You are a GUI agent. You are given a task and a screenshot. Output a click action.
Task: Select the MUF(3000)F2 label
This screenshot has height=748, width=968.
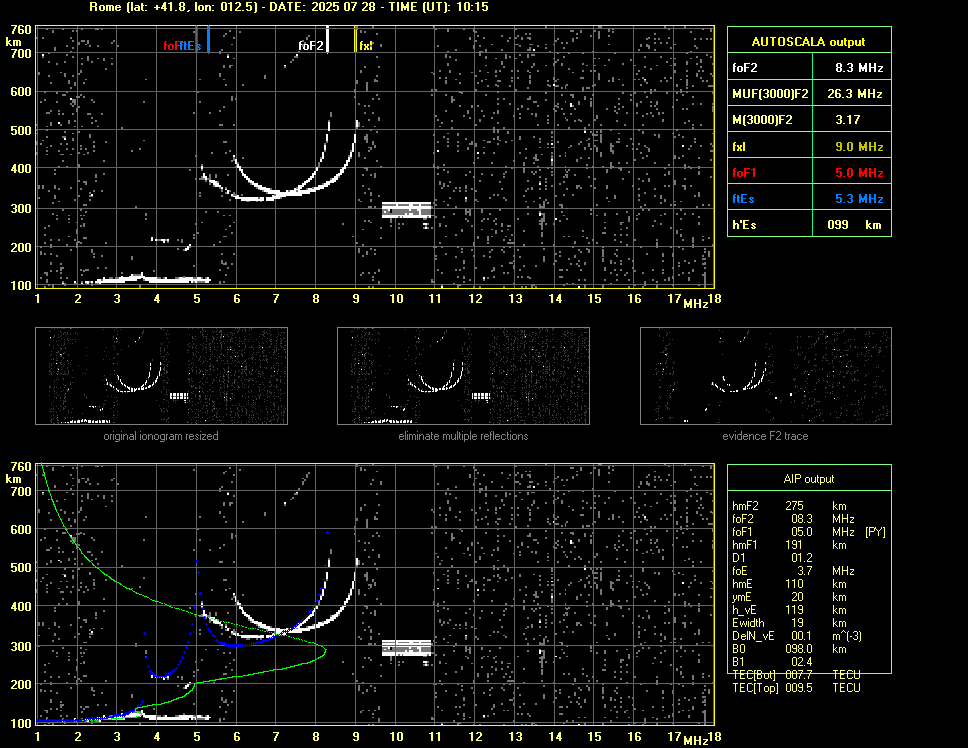[x=770, y=94]
